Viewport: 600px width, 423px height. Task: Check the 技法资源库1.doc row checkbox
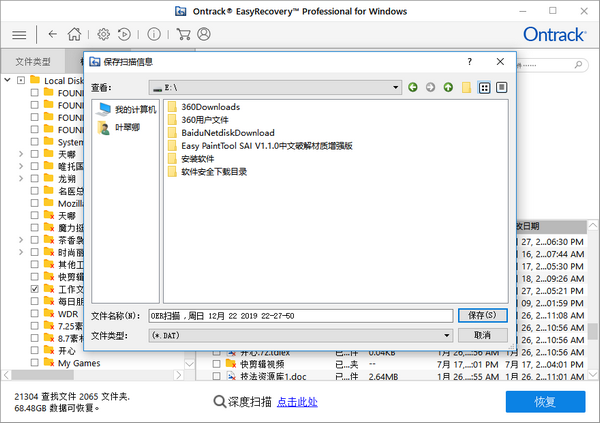tap(217, 376)
